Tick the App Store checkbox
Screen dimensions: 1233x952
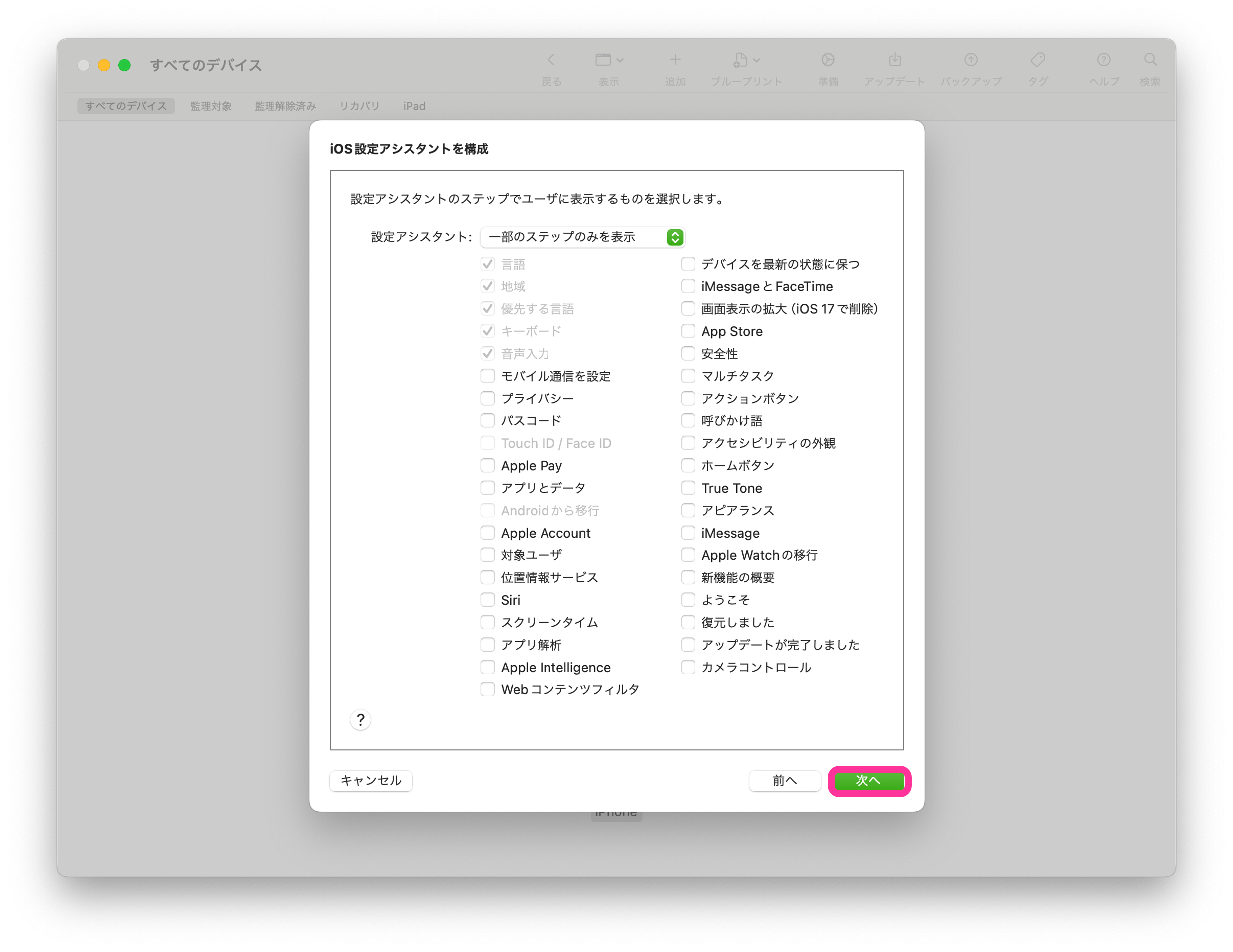687,331
